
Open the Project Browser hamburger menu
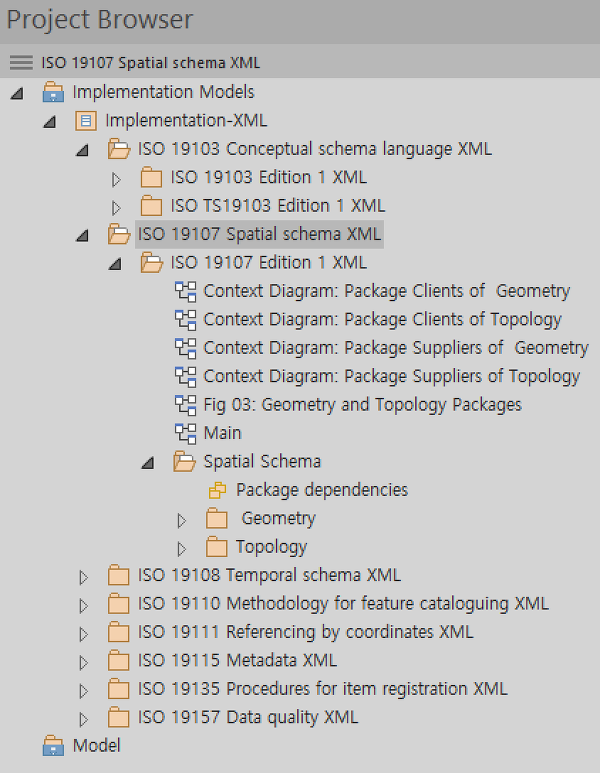21,63
